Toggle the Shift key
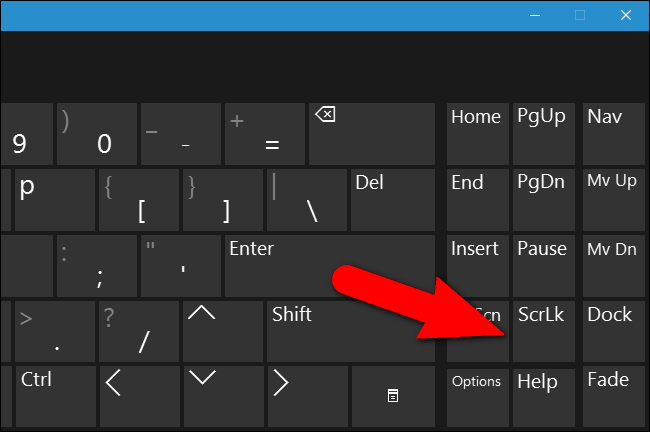The image size is (650, 432). point(351,331)
